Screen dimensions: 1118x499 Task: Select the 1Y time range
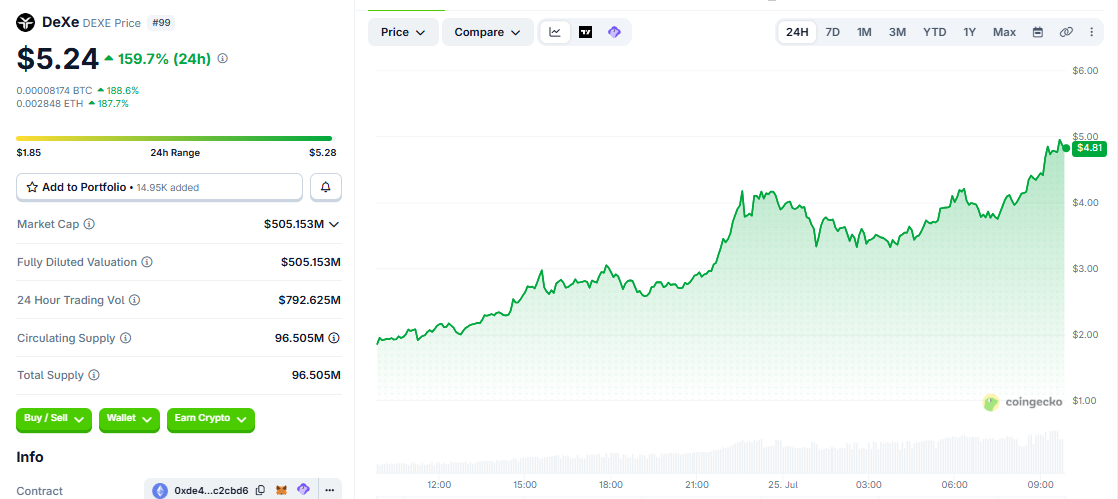click(970, 32)
